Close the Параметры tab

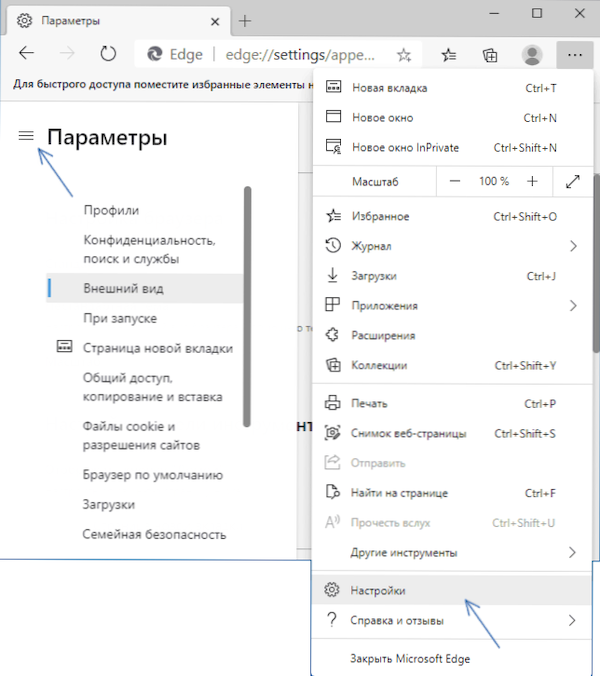click(x=215, y=21)
